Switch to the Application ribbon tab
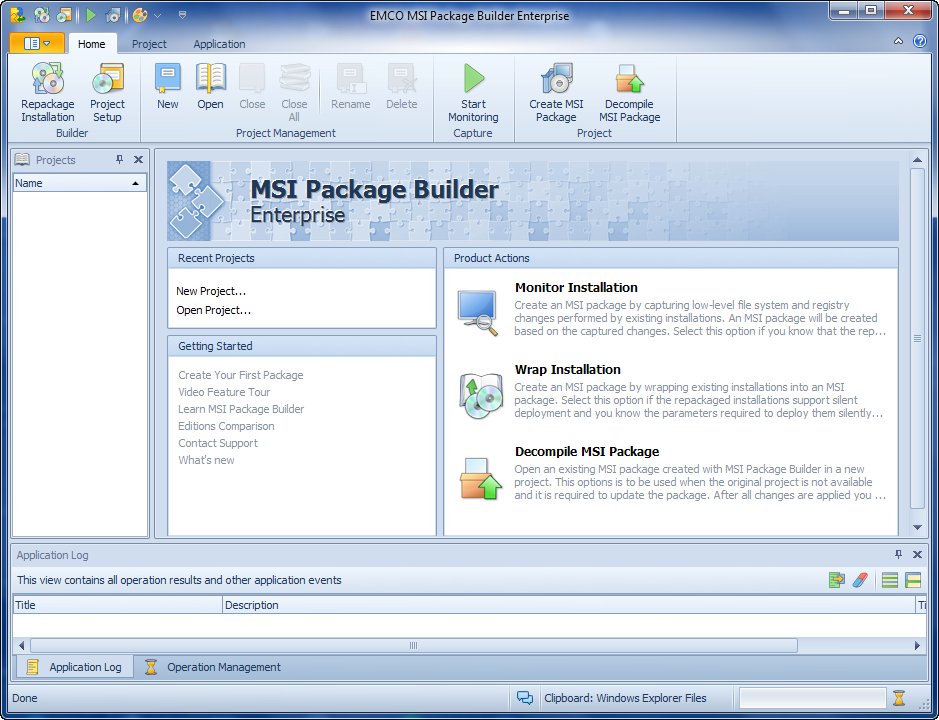Screen dimensions: 939x720 pyautogui.click(x=219, y=44)
